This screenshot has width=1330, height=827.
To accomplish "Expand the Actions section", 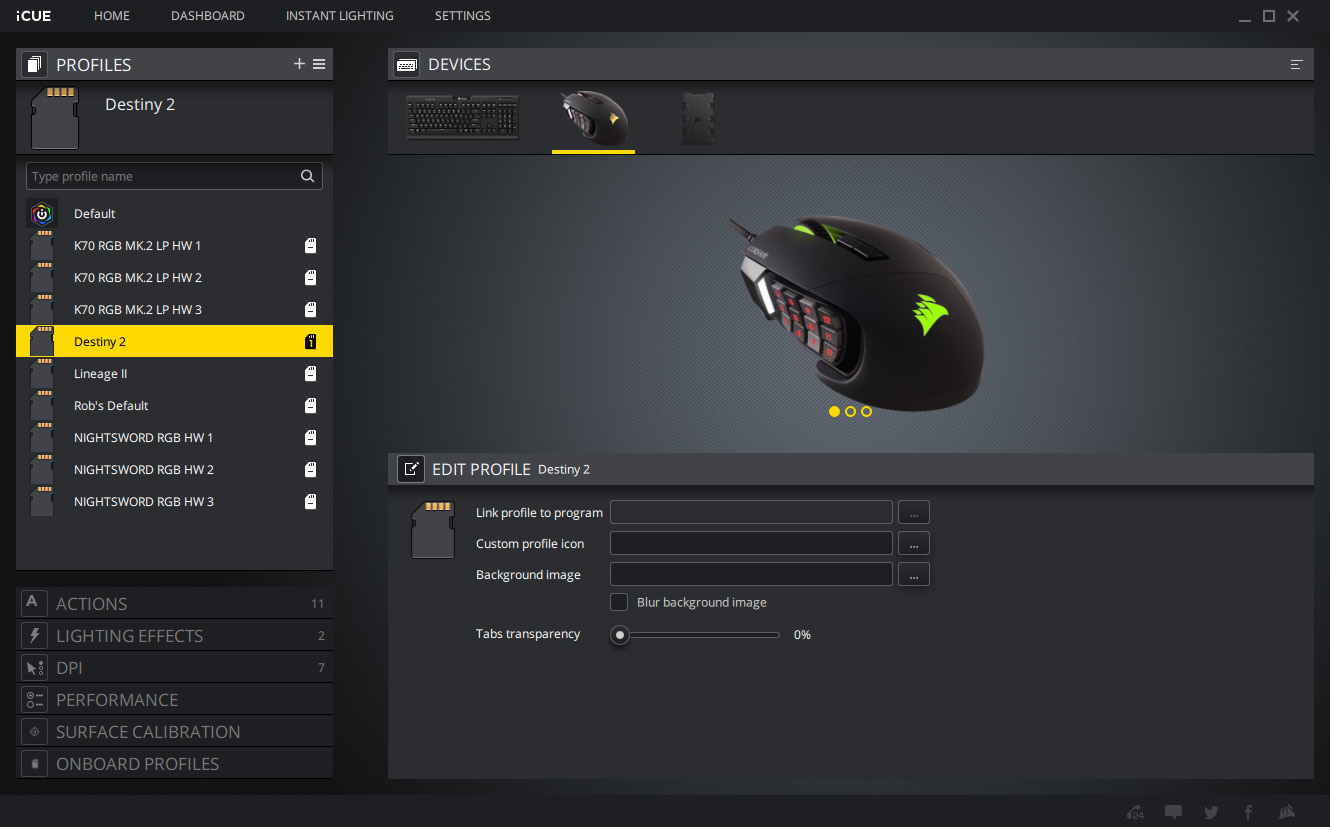I will click(174, 603).
